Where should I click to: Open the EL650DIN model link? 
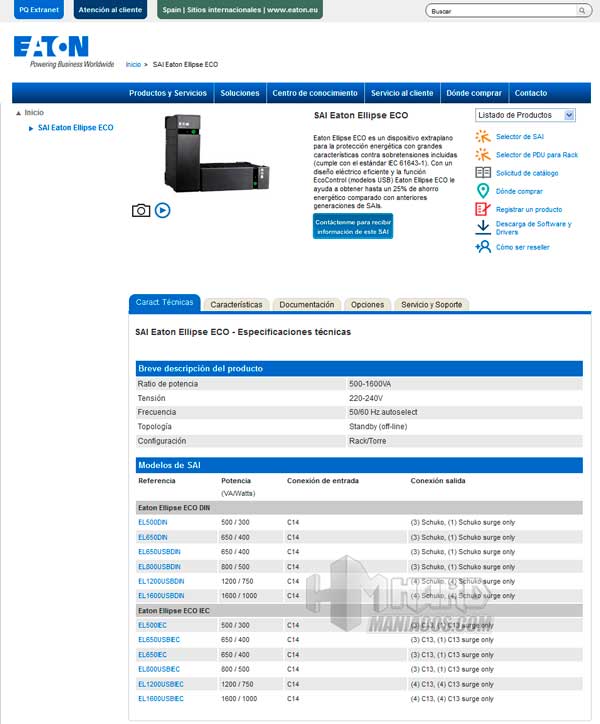coord(152,537)
